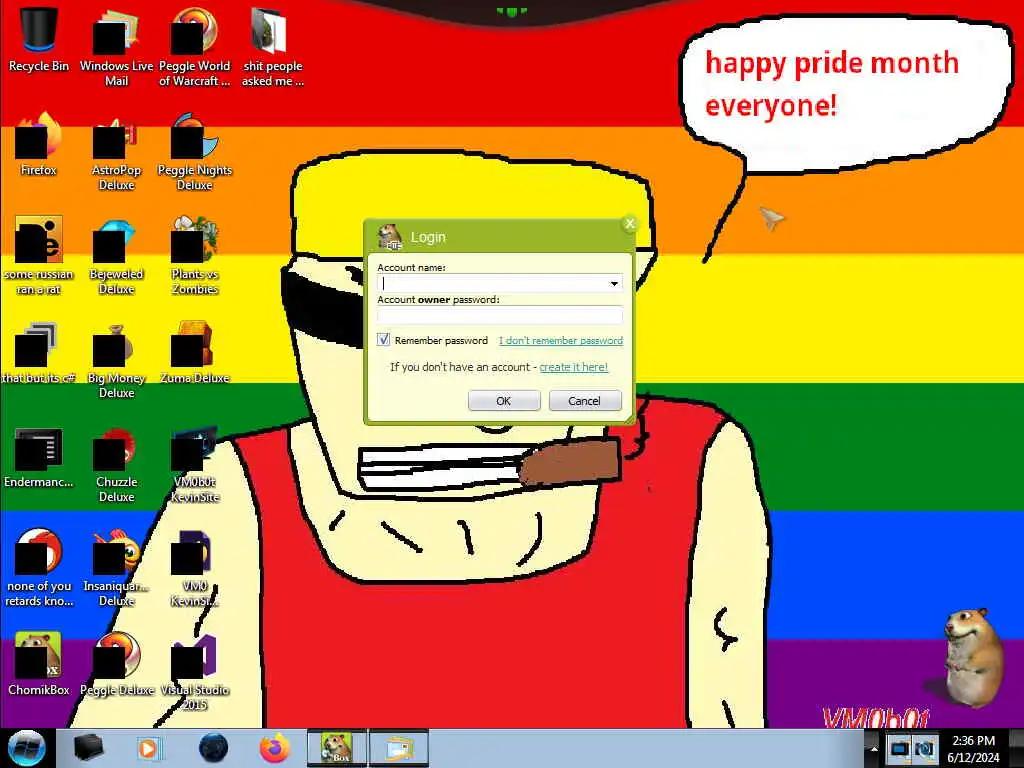Show hidden system tray icons arrow
The image size is (1024, 768).
[873, 749]
